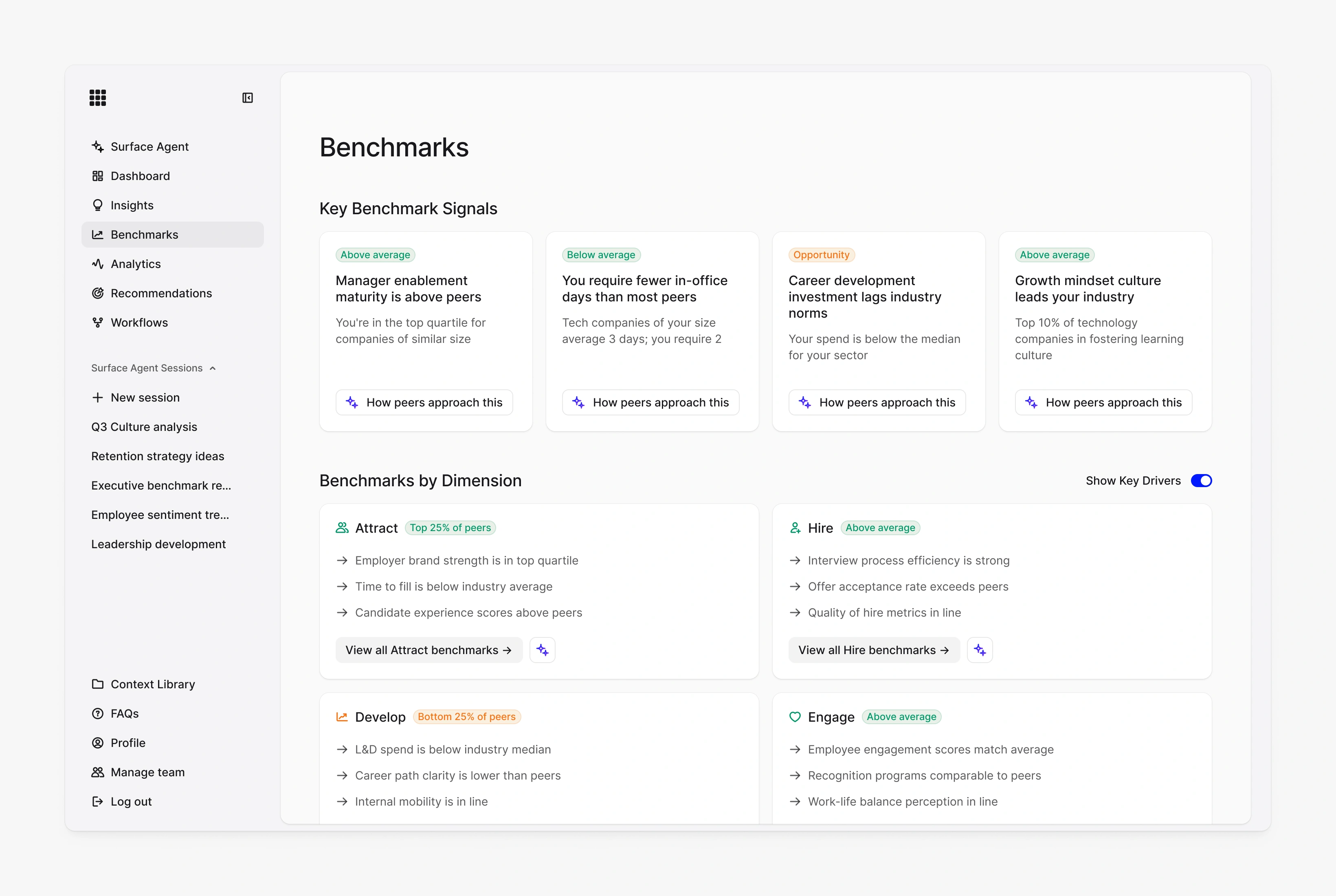Click How peers approach this for Career development
The width and height of the screenshot is (1336, 896).
[877, 402]
